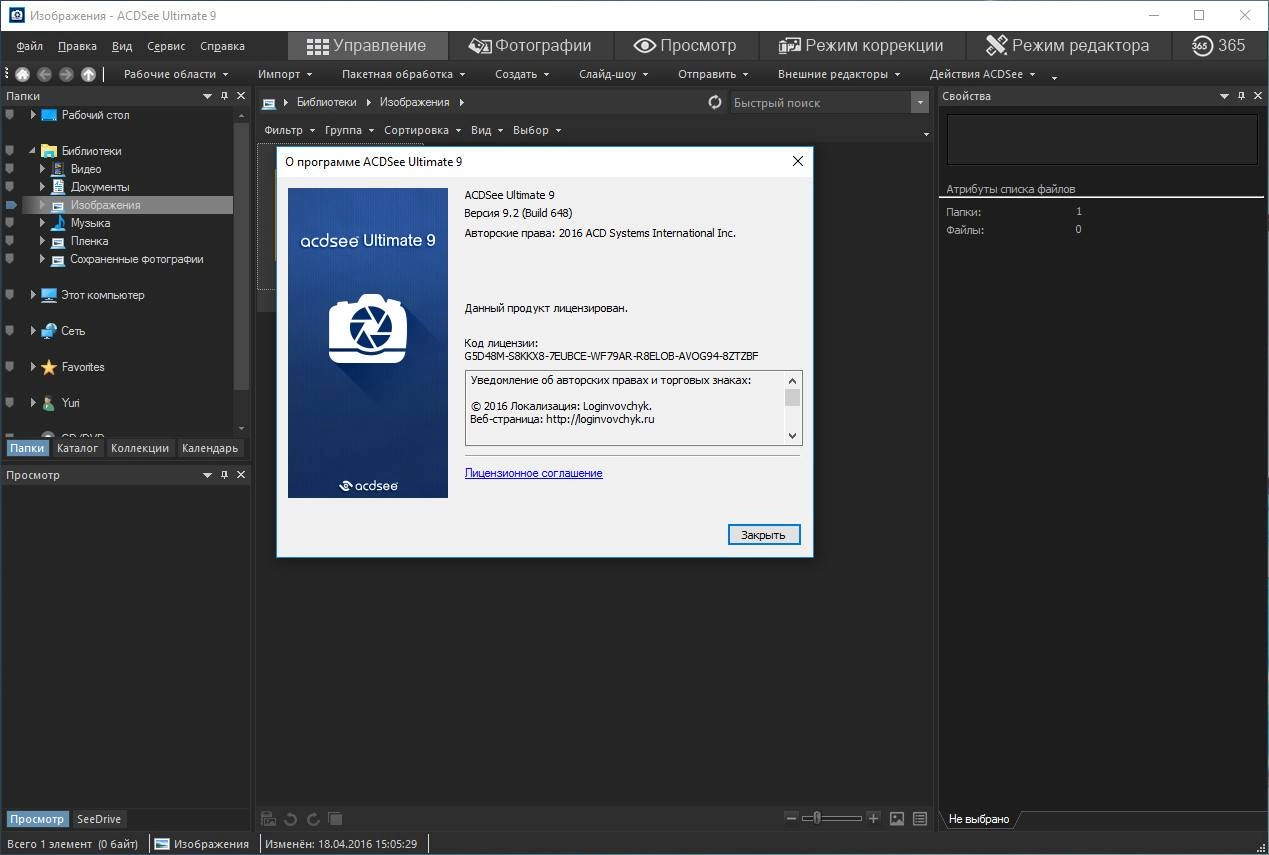1269x855 pixels.
Task: Go to the home folder icon
Action: tap(22, 74)
